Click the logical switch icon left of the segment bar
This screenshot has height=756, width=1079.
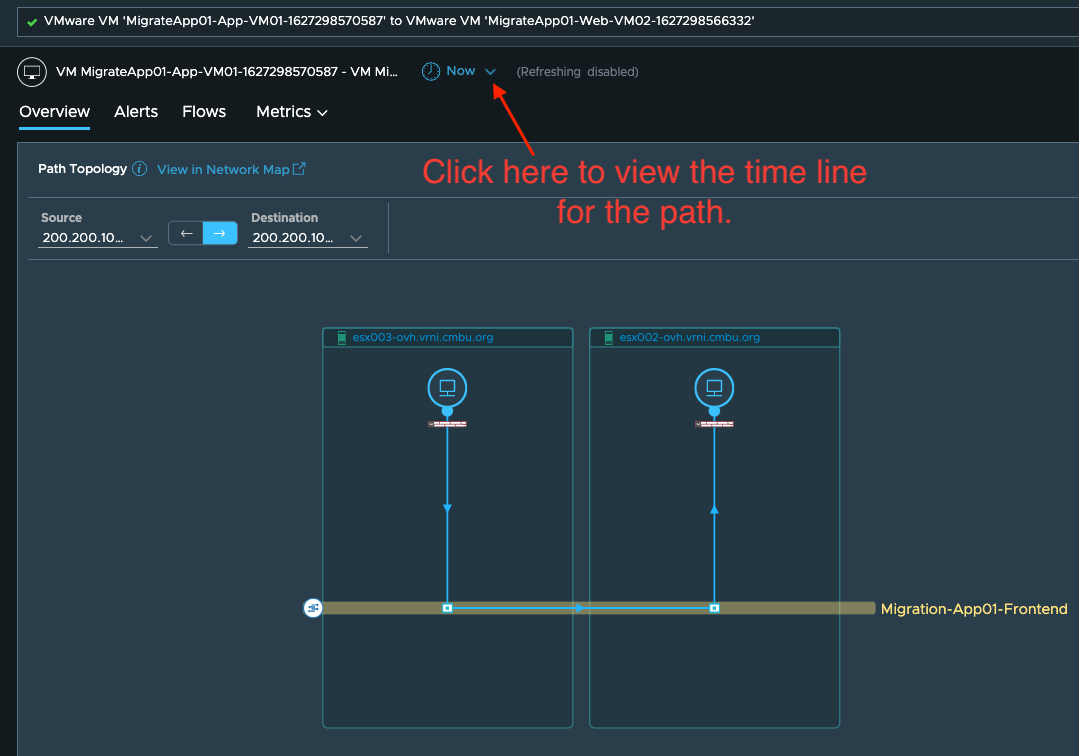[313, 608]
